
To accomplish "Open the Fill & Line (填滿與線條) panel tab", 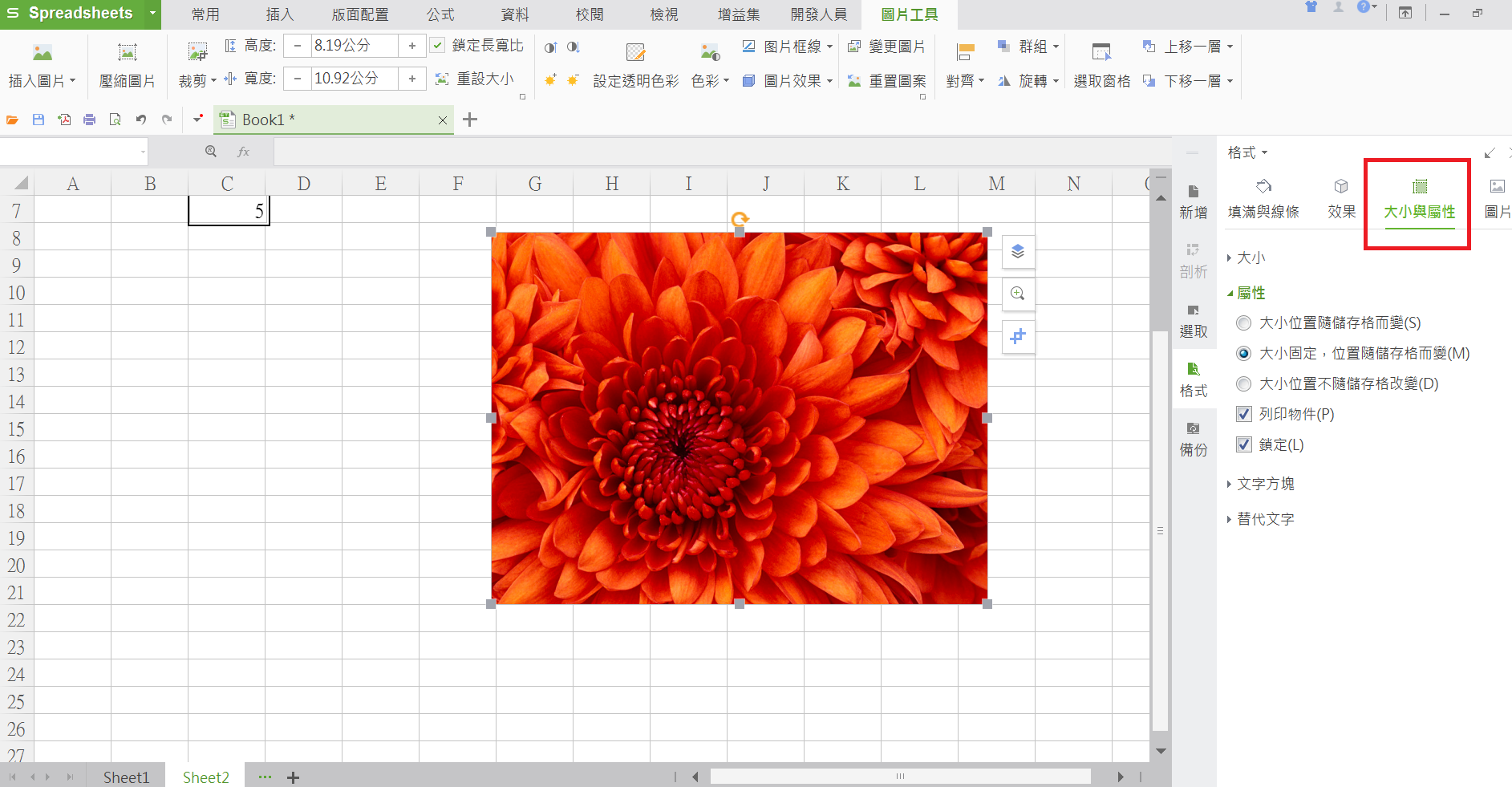I will pyautogui.click(x=1263, y=199).
